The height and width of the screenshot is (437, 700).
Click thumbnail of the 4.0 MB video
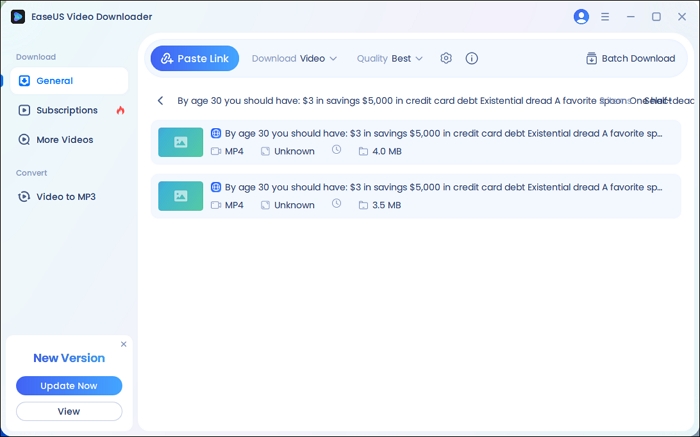point(181,143)
